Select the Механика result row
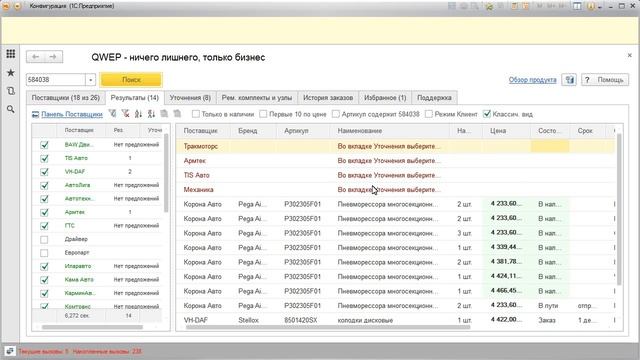Viewport: 640px width, 360px height. pos(395,189)
